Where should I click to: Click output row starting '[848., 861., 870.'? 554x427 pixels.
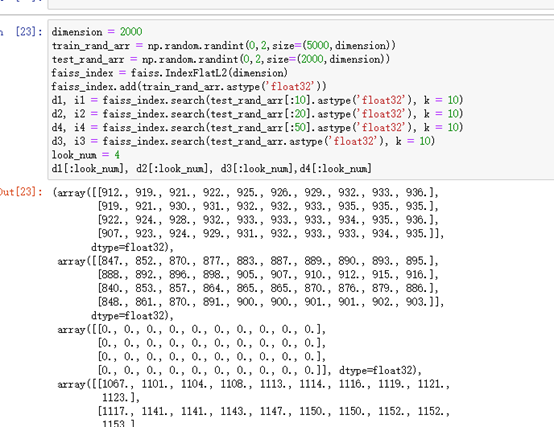click(x=271, y=302)
